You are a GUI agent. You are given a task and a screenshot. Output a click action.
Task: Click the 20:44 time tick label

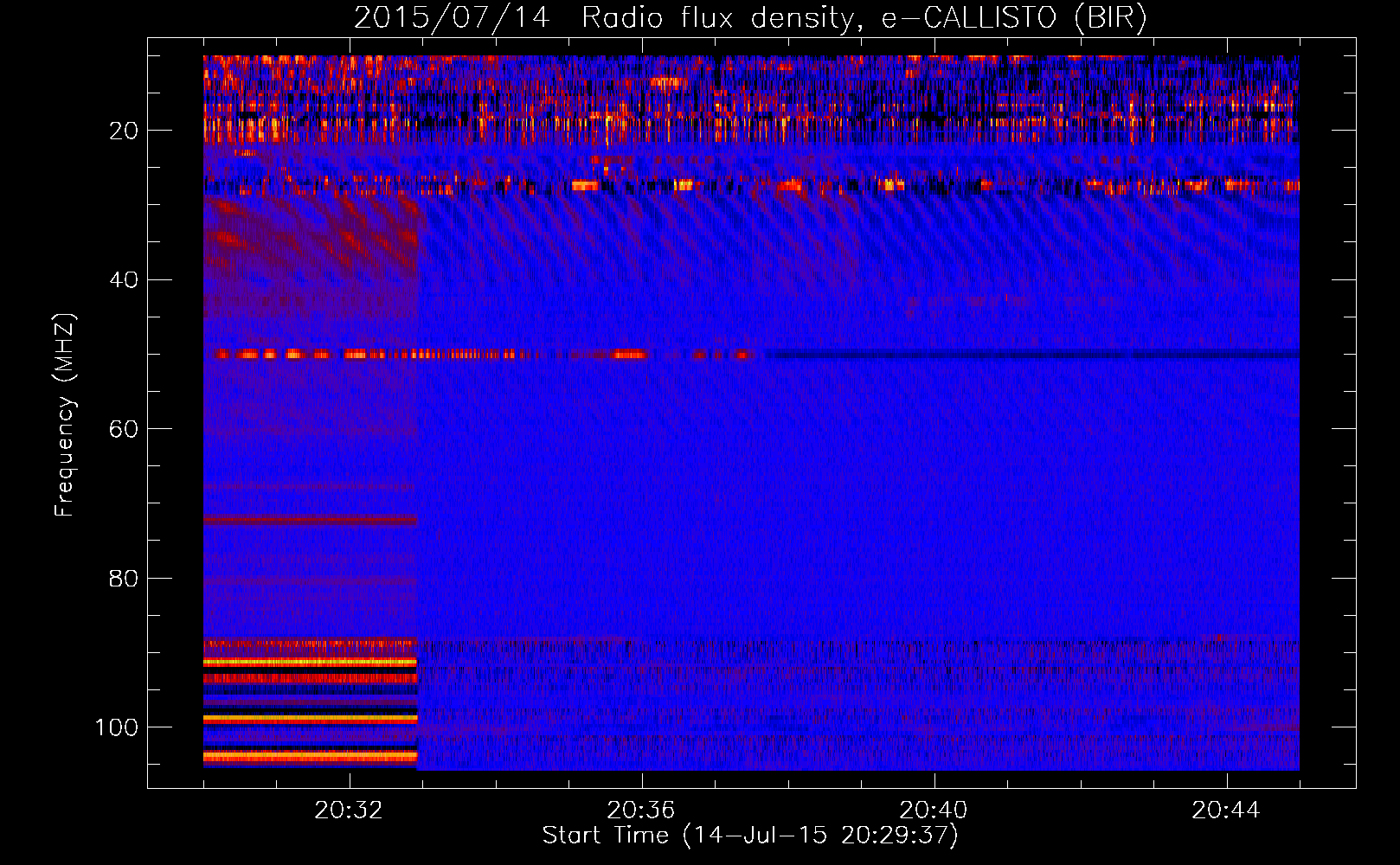[1226, 811]
